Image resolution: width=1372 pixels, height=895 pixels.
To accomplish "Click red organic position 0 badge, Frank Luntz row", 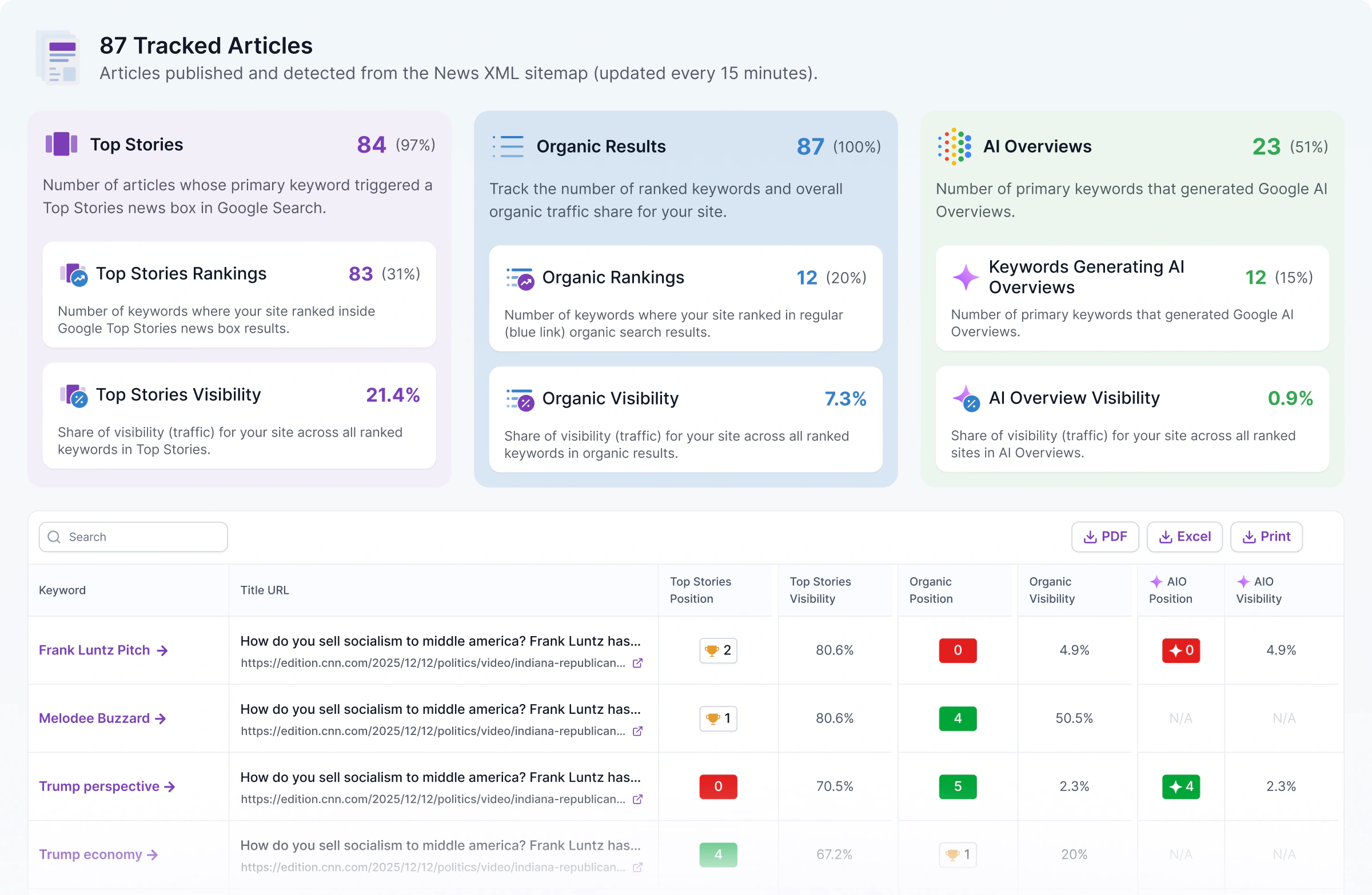I will (x=958, y=650).
